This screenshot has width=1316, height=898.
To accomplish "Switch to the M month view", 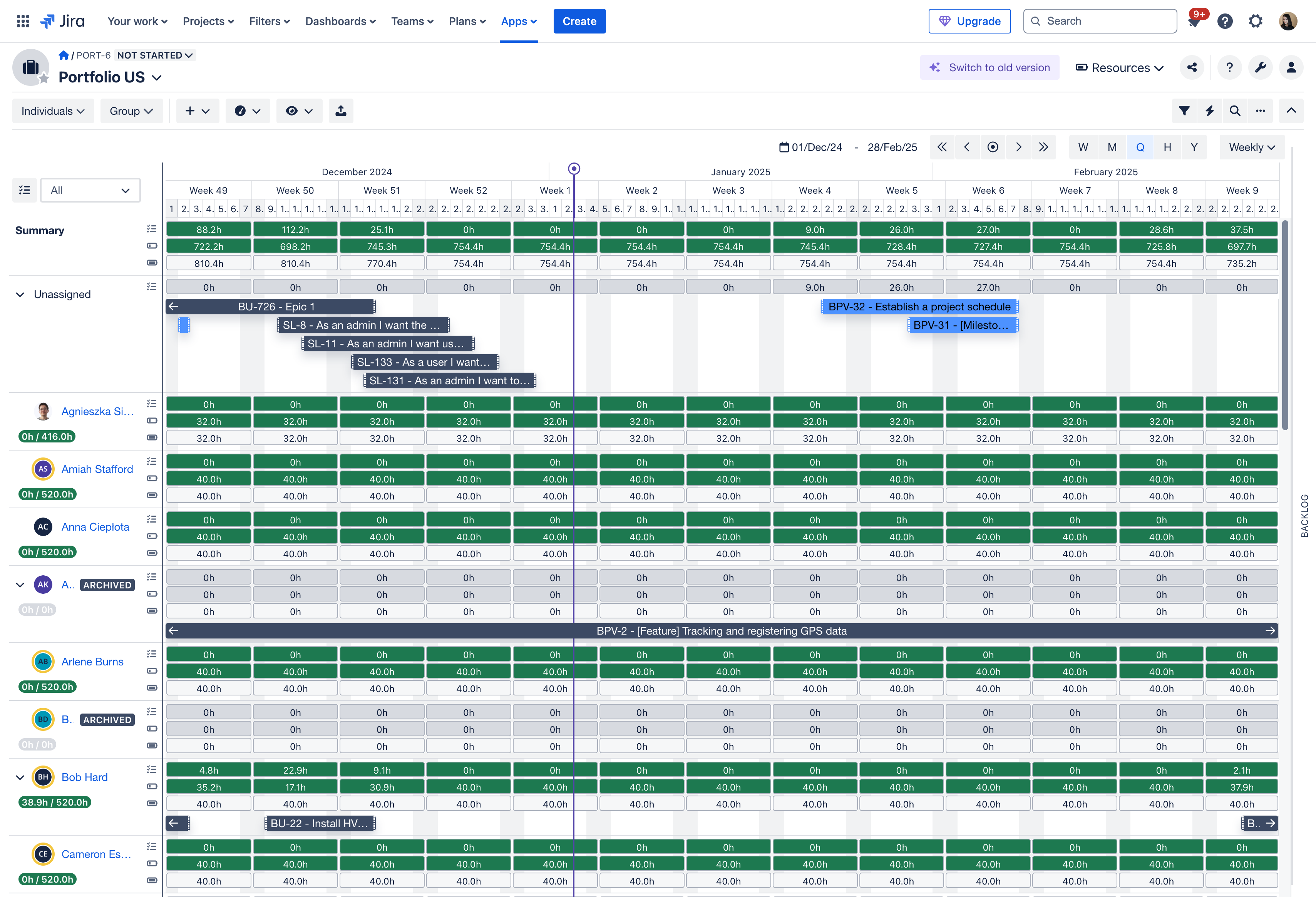I will [1112, 147].
